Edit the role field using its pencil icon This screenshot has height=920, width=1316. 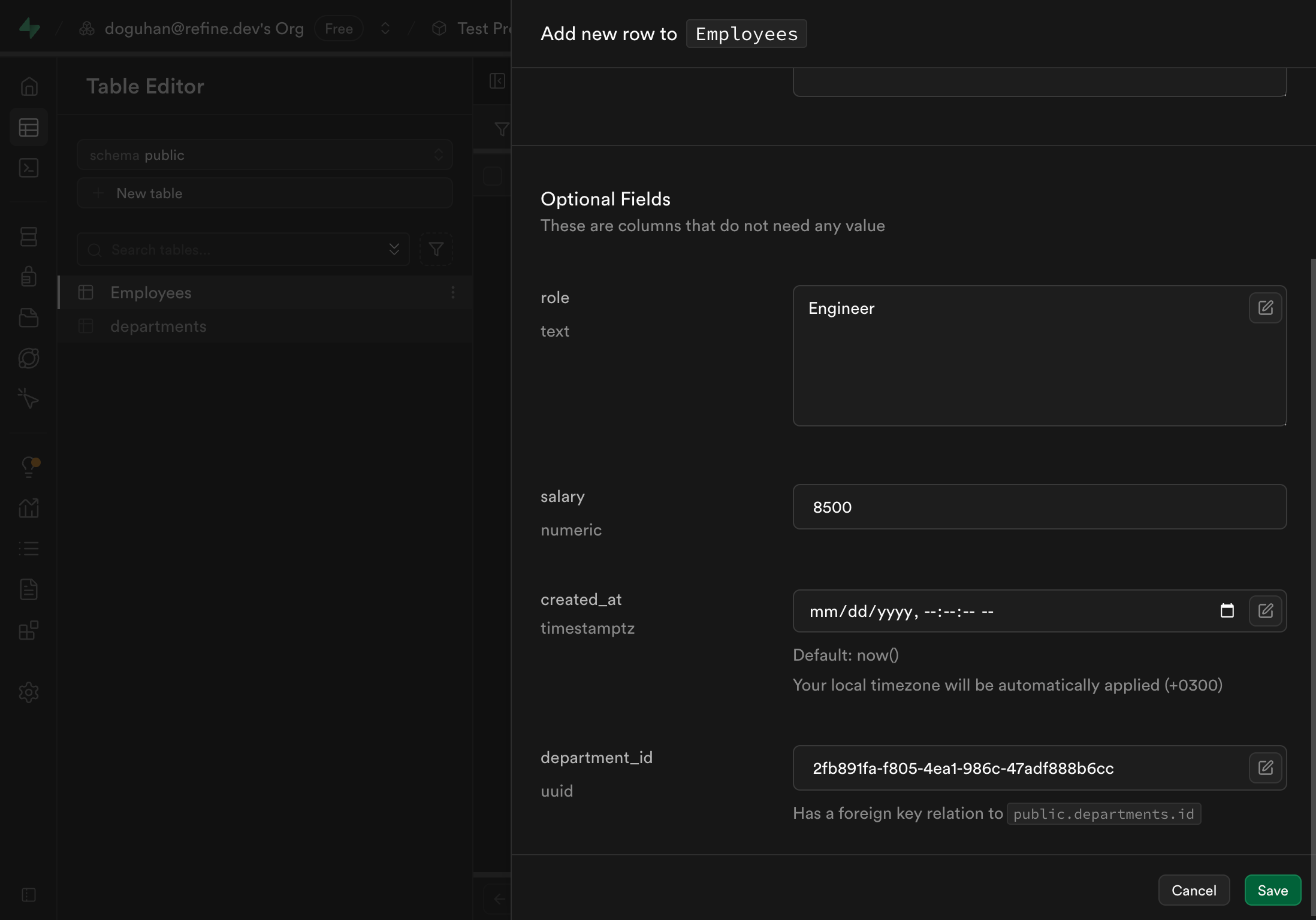pyautogui.click(x=1266, y=307)
